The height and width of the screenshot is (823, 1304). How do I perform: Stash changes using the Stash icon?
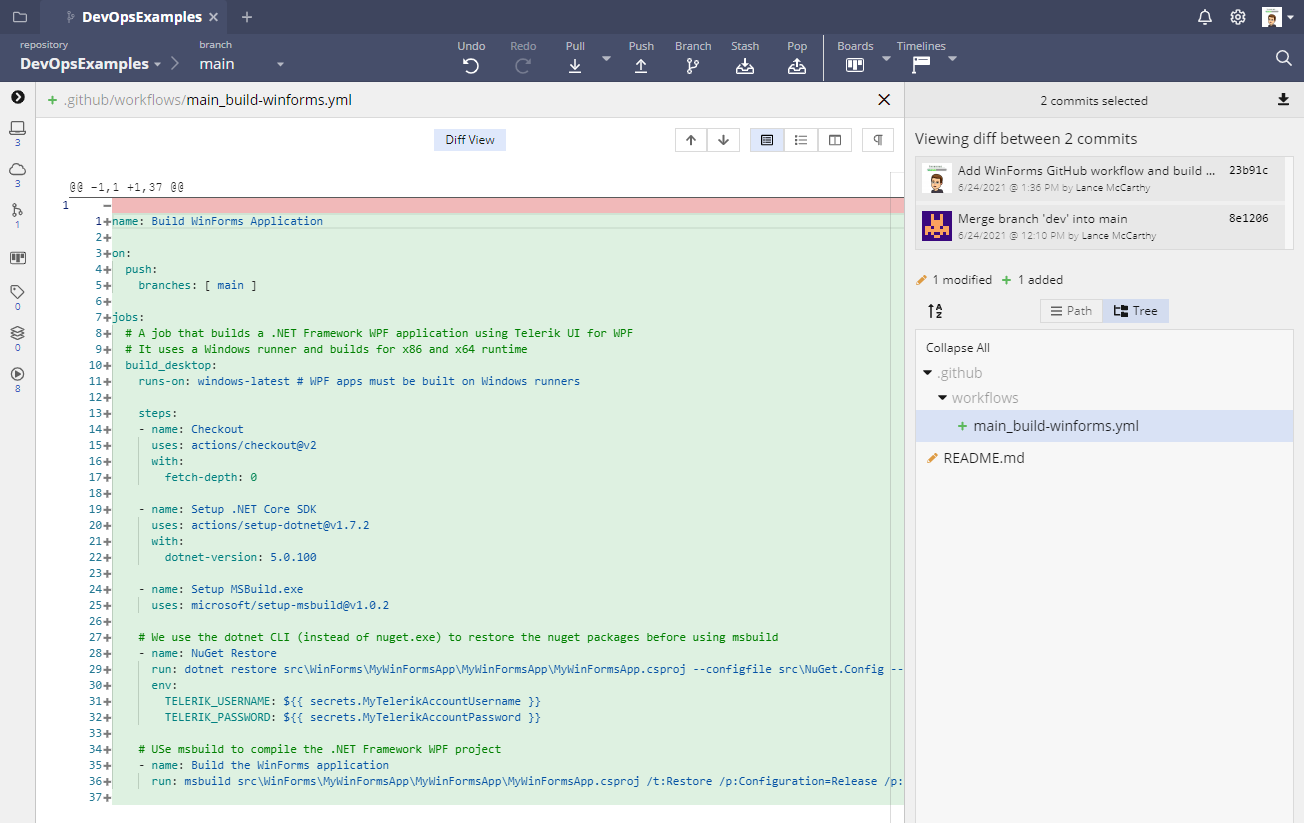click(744, 66)
